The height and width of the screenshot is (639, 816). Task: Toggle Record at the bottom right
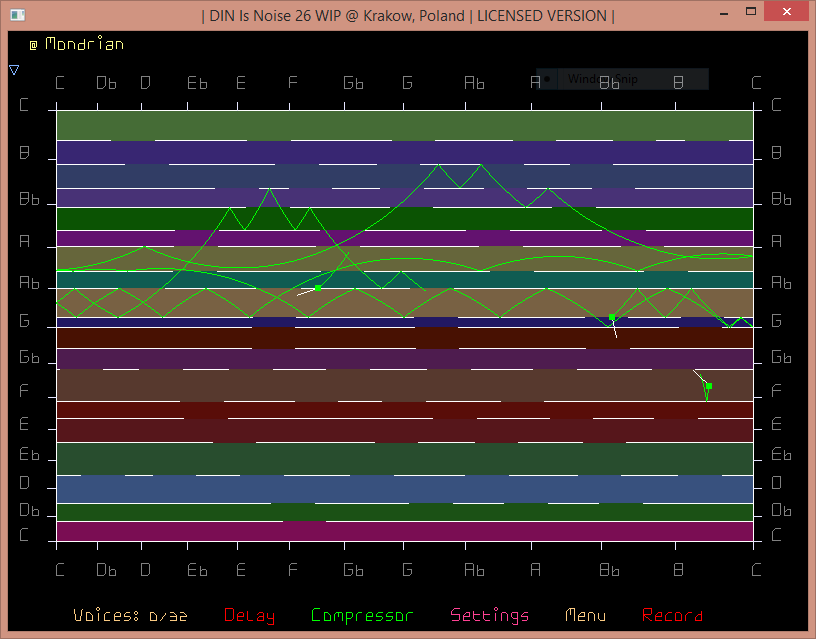coord(672,616)
